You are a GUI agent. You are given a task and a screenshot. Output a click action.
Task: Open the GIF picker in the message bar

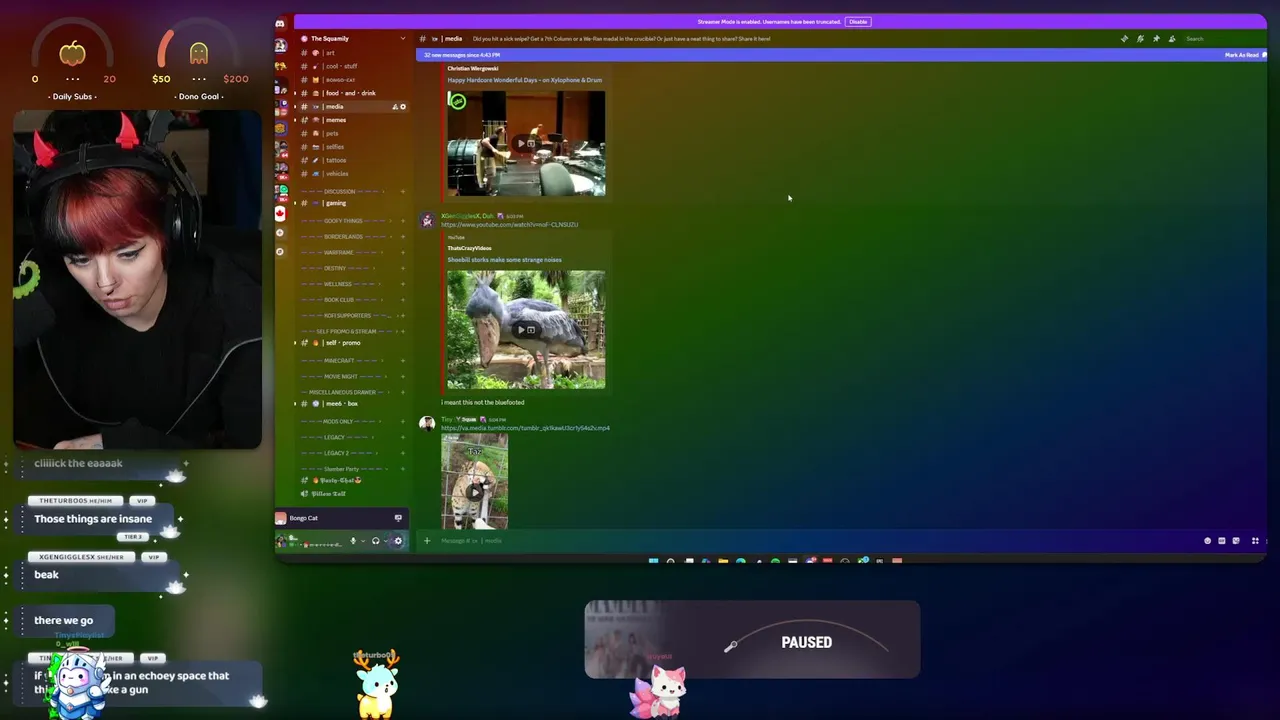pyautogui.click(x=1221, y=541)
